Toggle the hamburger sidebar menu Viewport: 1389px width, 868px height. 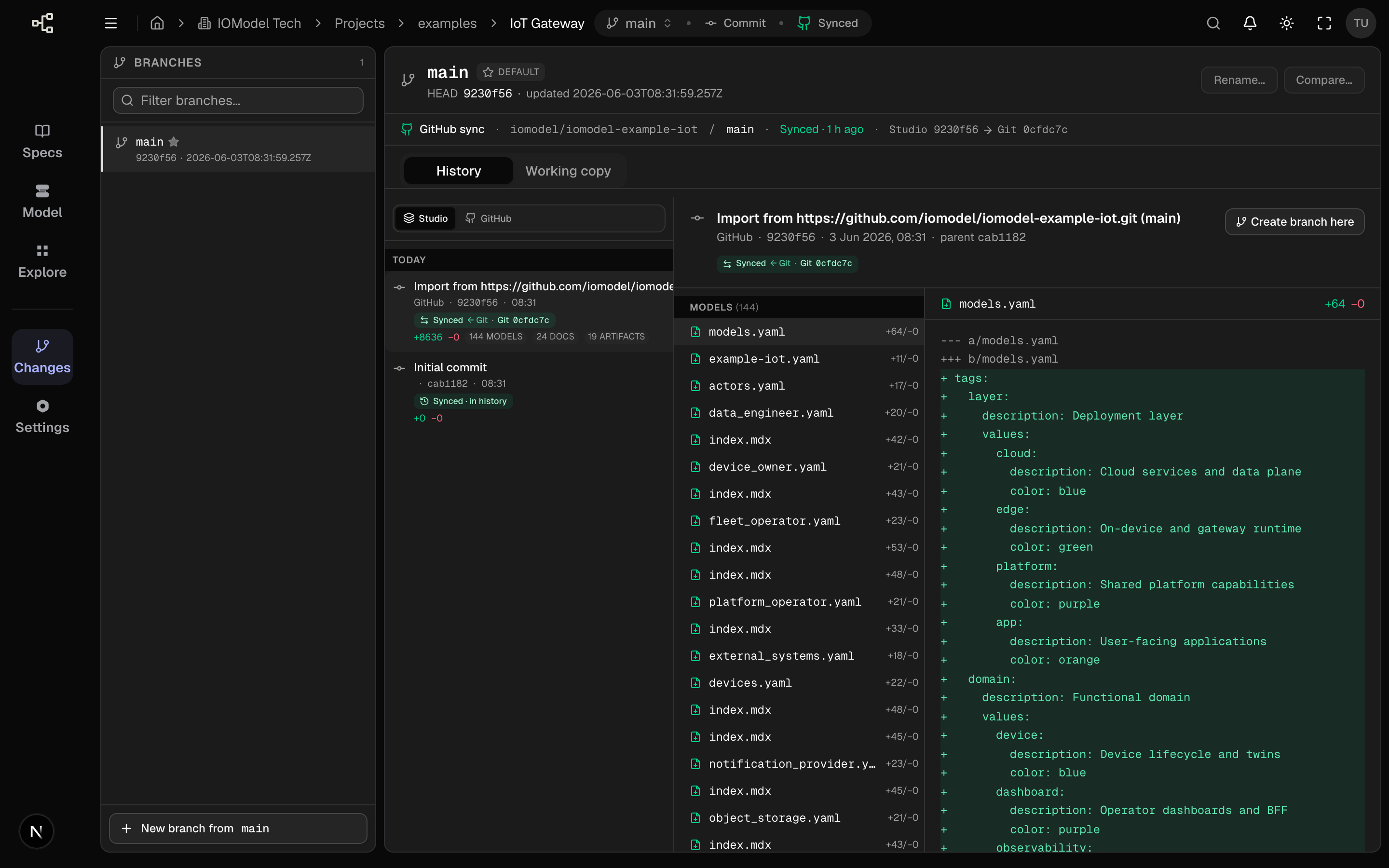[x=111, y=24]
